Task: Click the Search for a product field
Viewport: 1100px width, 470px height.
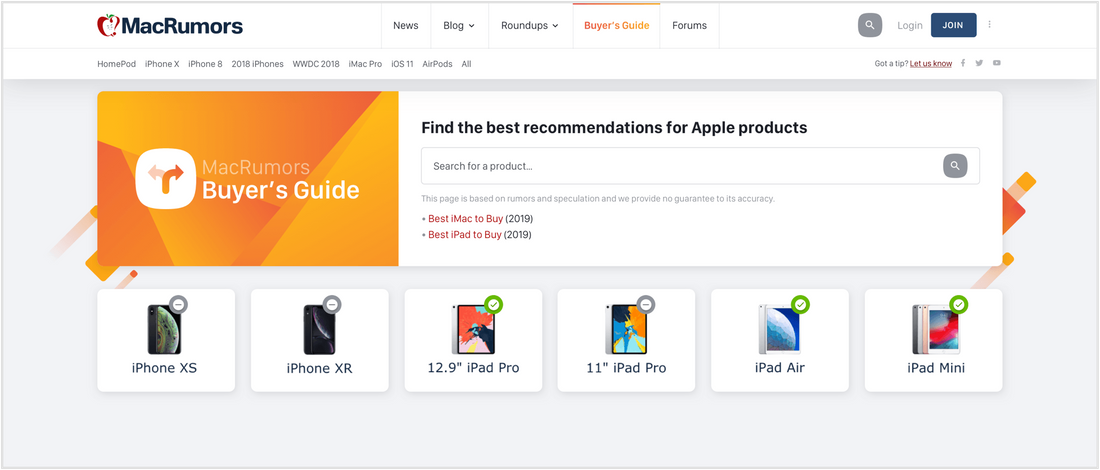Action: pos(680,166)
